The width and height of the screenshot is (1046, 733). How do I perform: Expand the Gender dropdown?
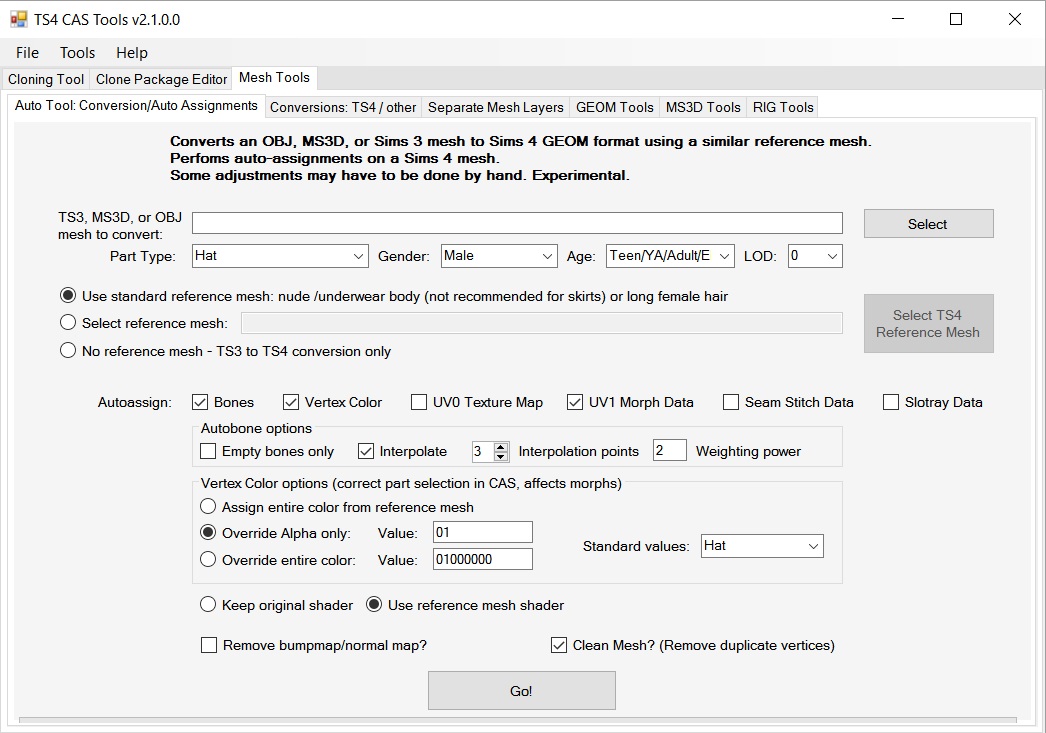point(547,256)
